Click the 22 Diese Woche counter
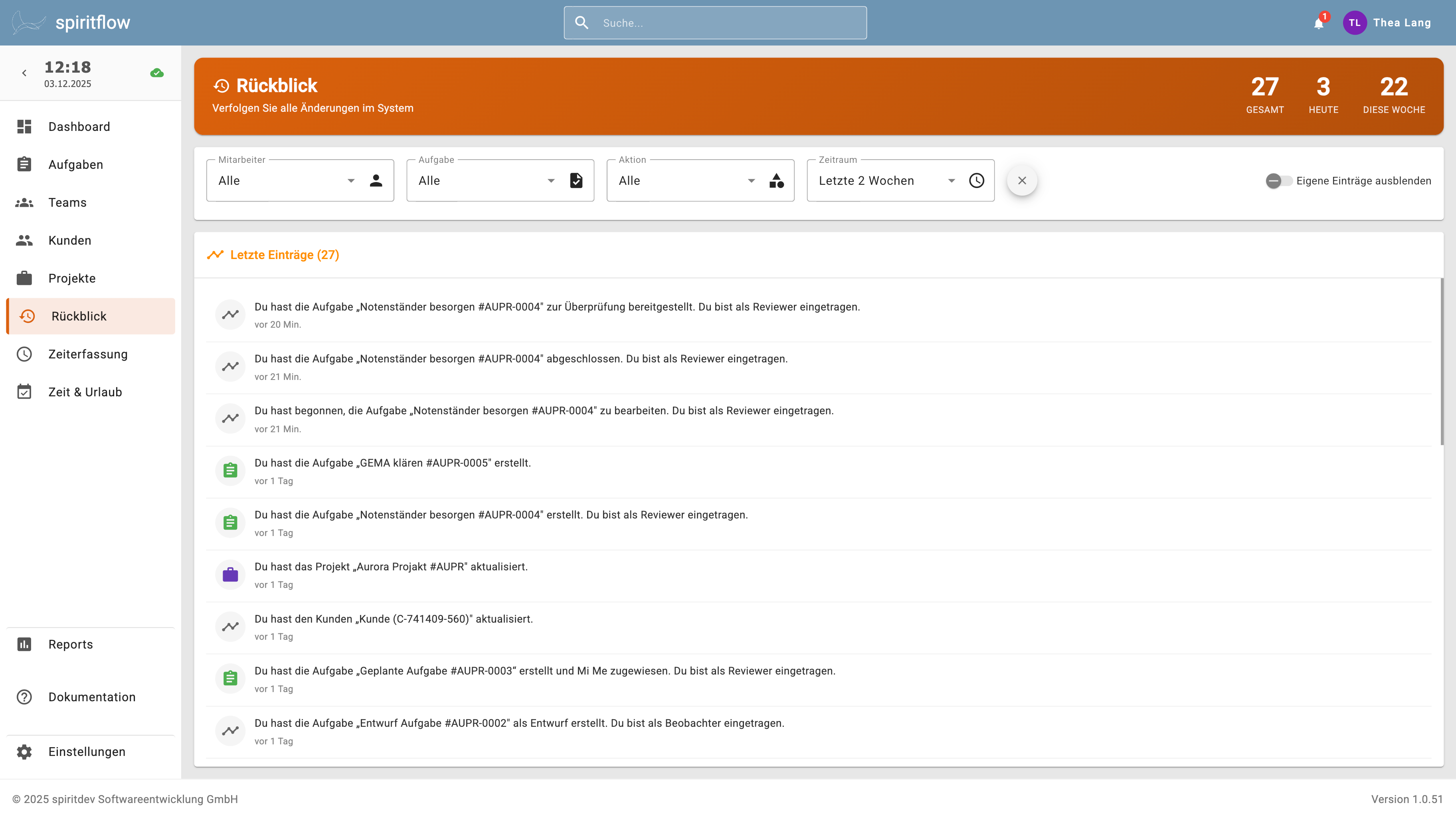1456x819 pixels. (1394, 94)
